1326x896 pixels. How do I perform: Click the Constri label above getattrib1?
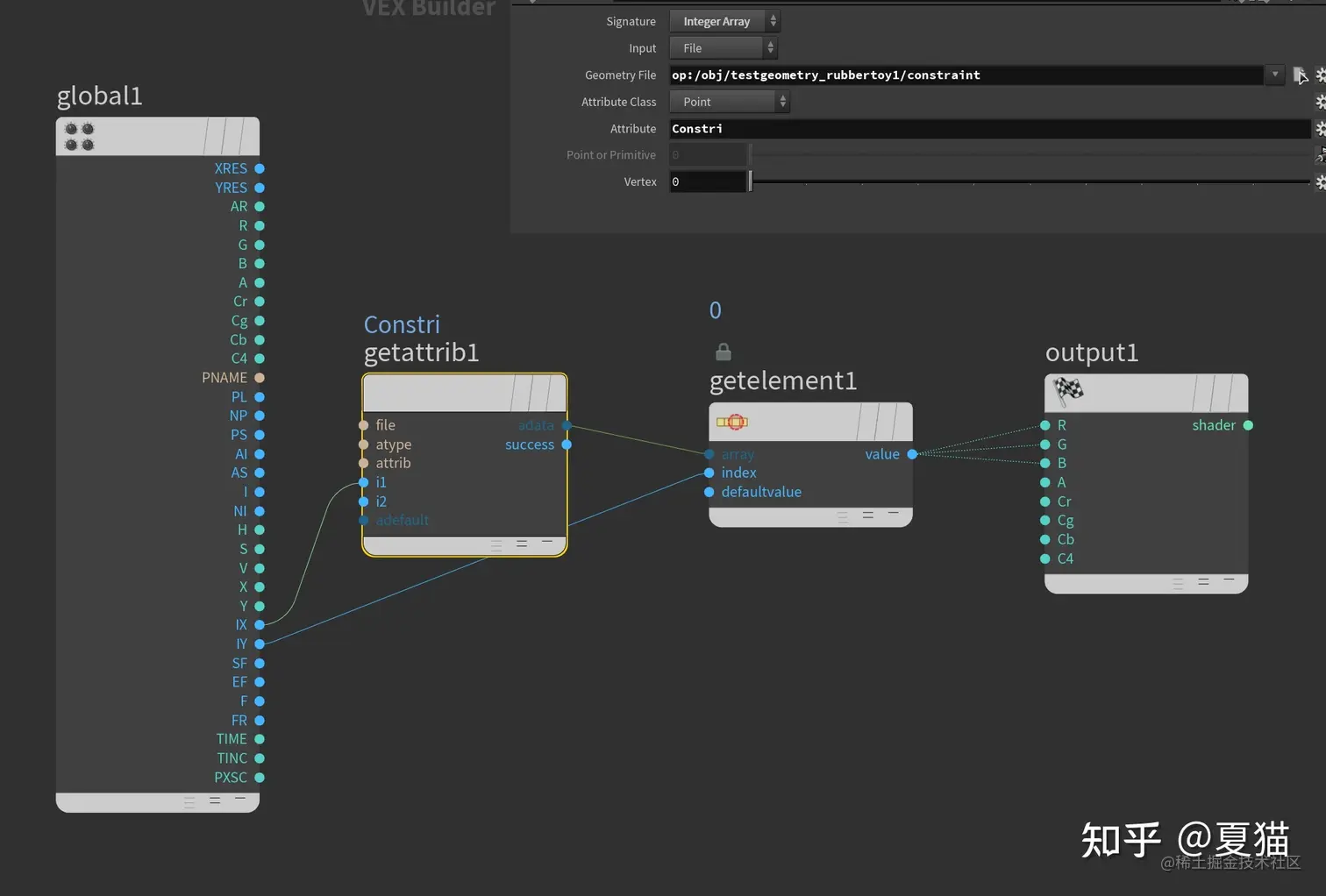[402, 324]
